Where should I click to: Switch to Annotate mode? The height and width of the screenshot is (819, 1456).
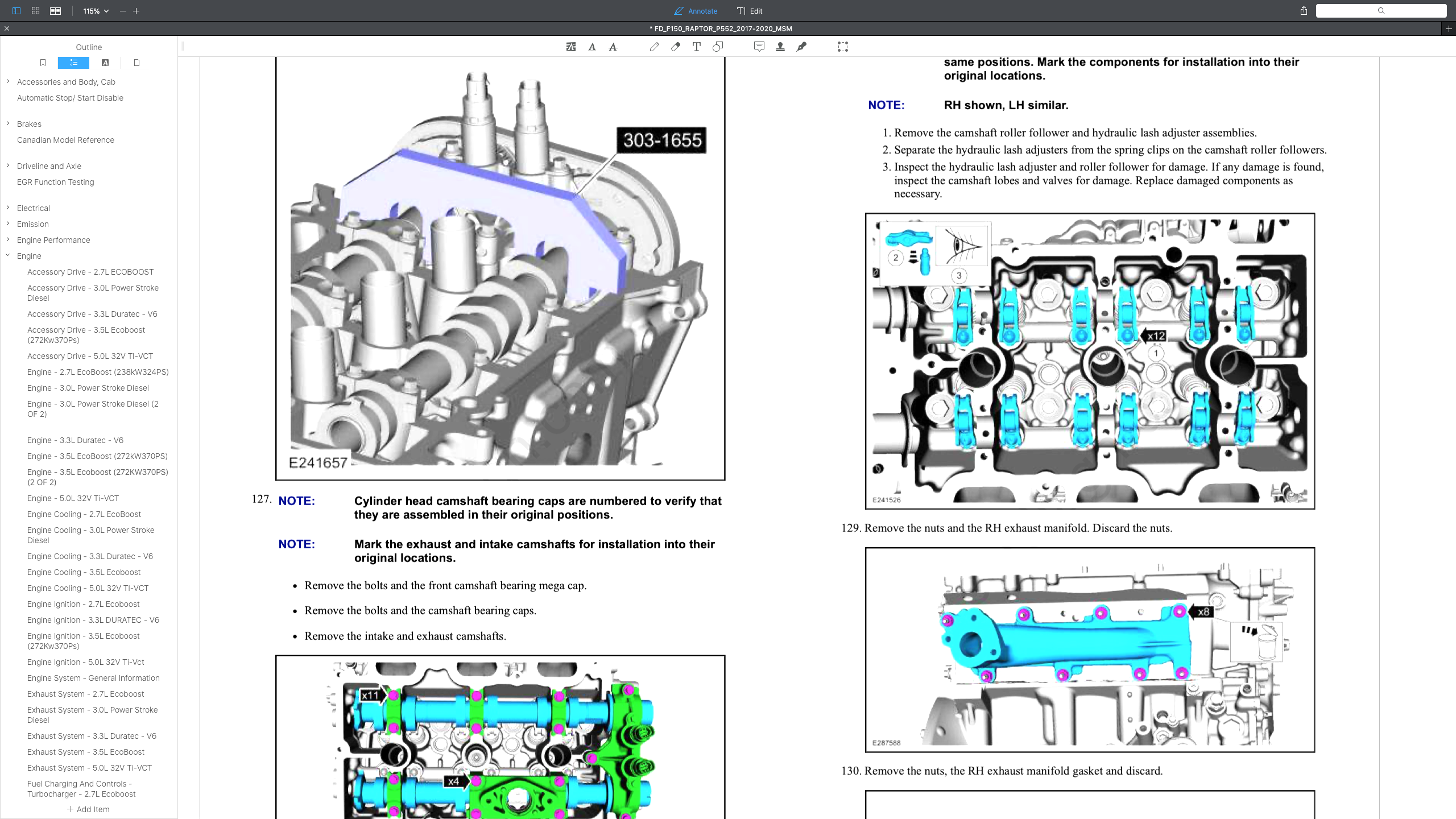696,11
